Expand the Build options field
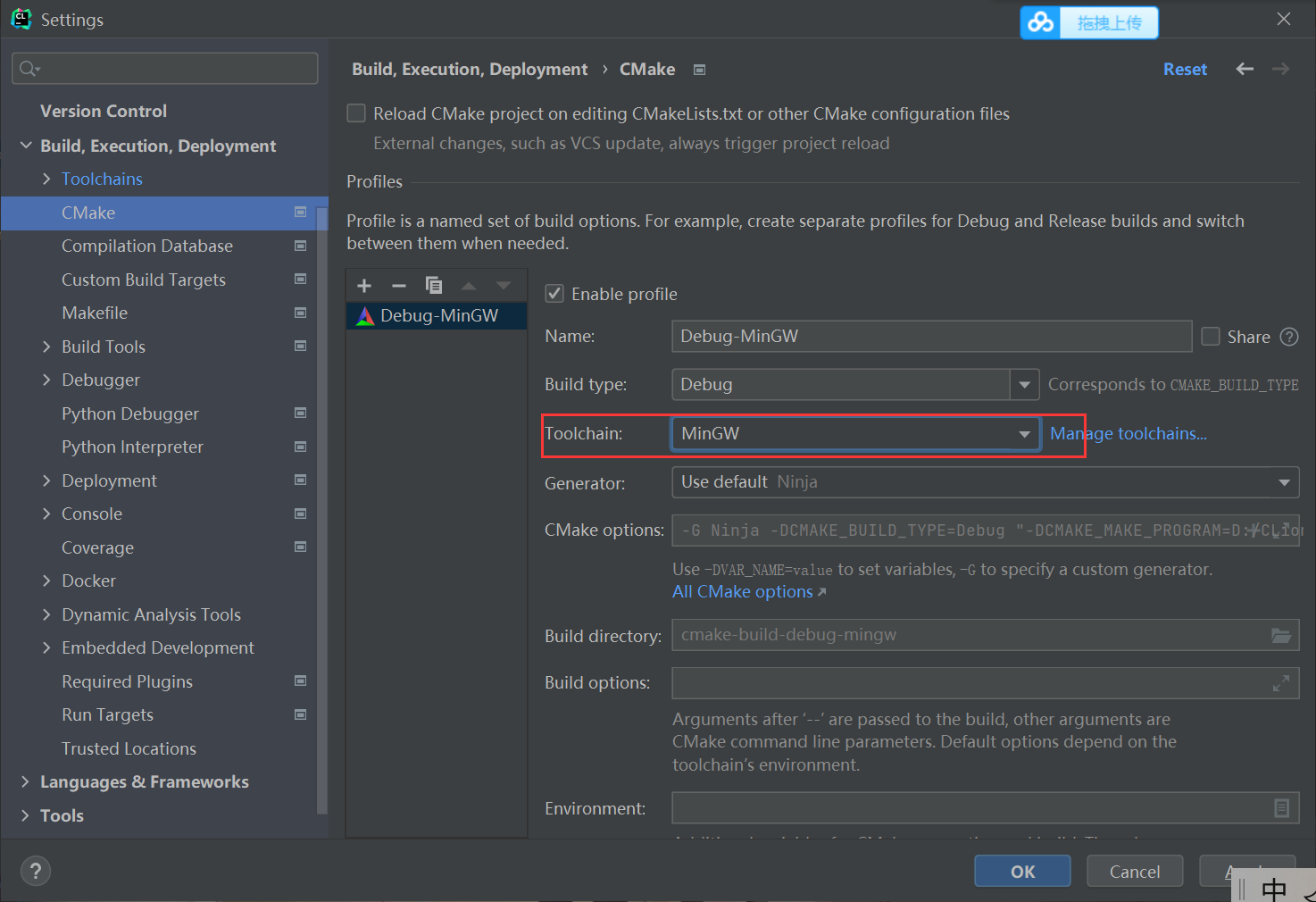 click(x=1281, y=683)
